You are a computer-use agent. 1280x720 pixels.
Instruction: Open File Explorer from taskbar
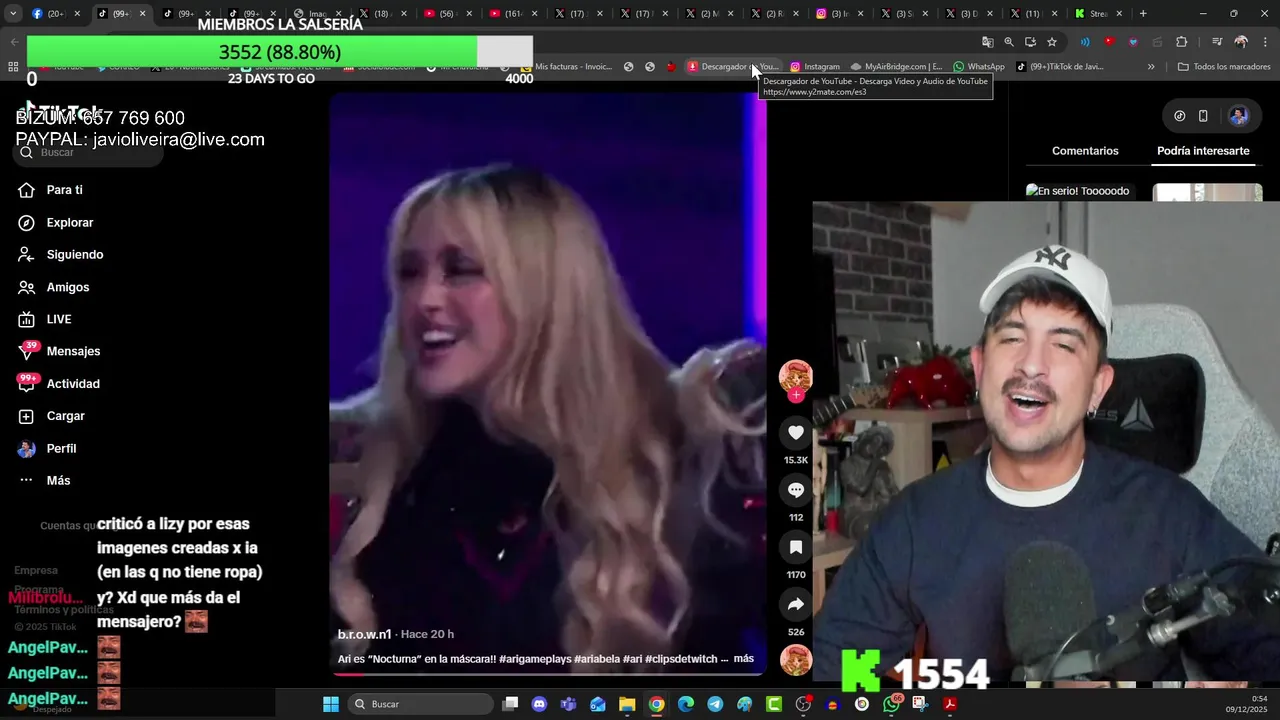coord(627,704)
